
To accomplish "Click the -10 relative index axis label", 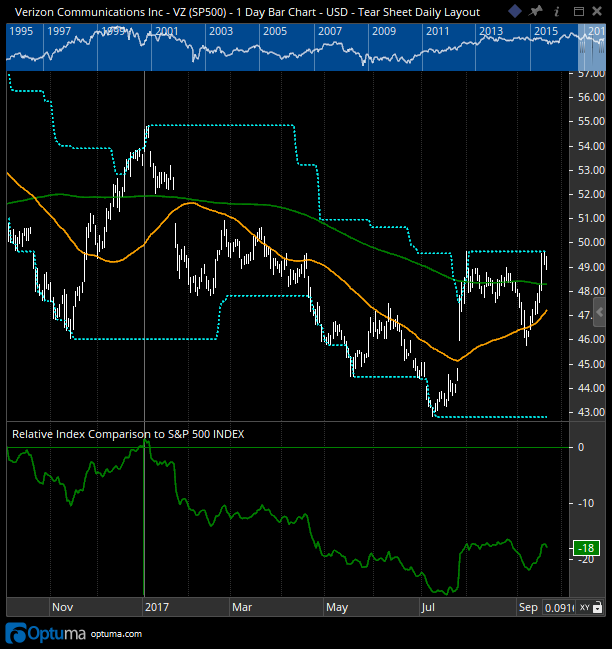I will coord(586,503).
